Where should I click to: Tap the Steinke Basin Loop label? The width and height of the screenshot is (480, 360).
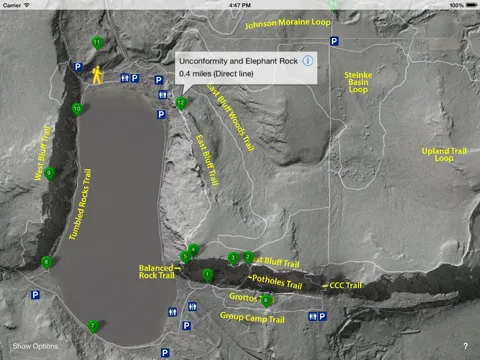click(358, 82)
